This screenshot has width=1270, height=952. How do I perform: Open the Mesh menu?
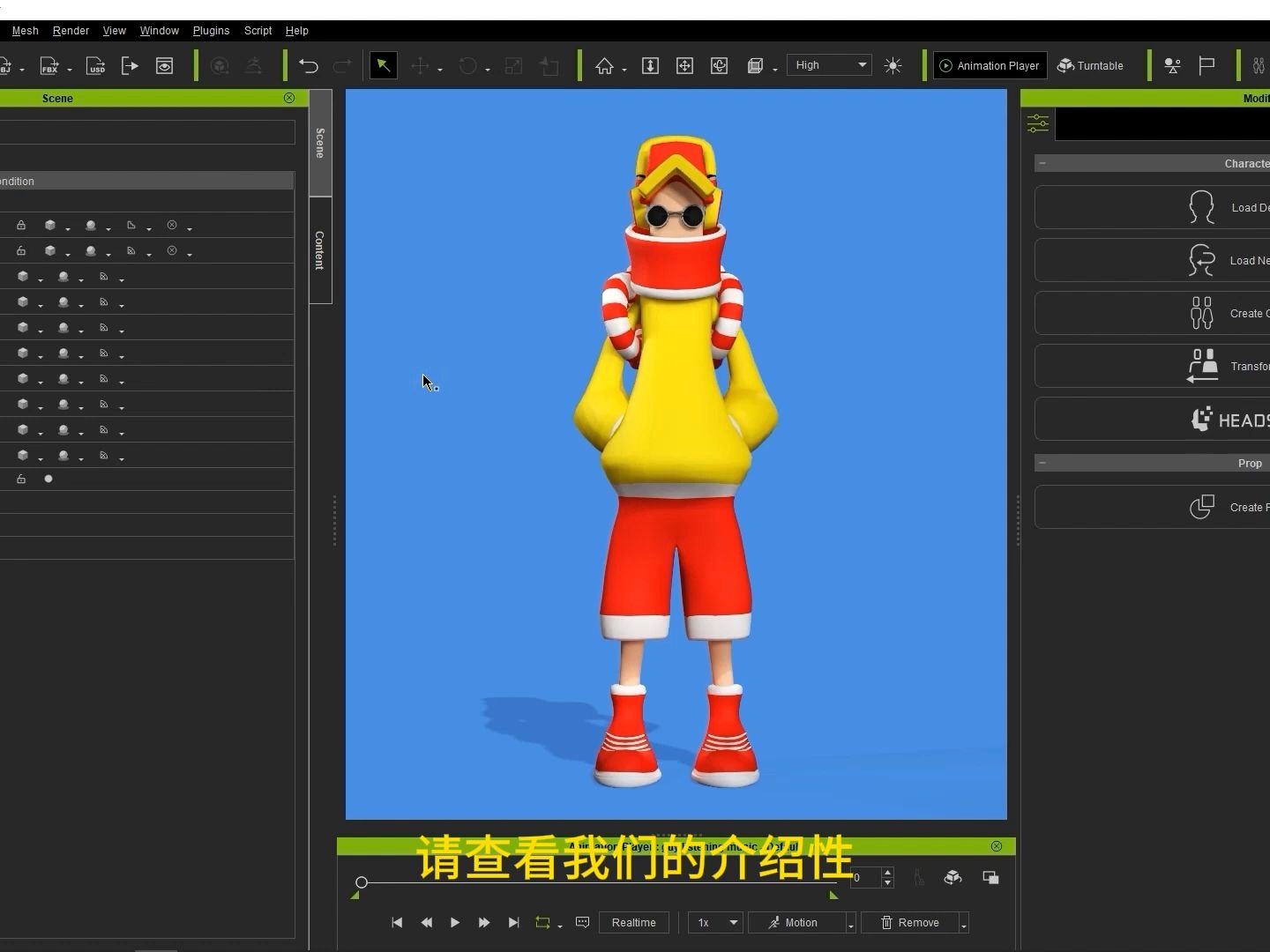pyautogui.click(x=26, y=31)
